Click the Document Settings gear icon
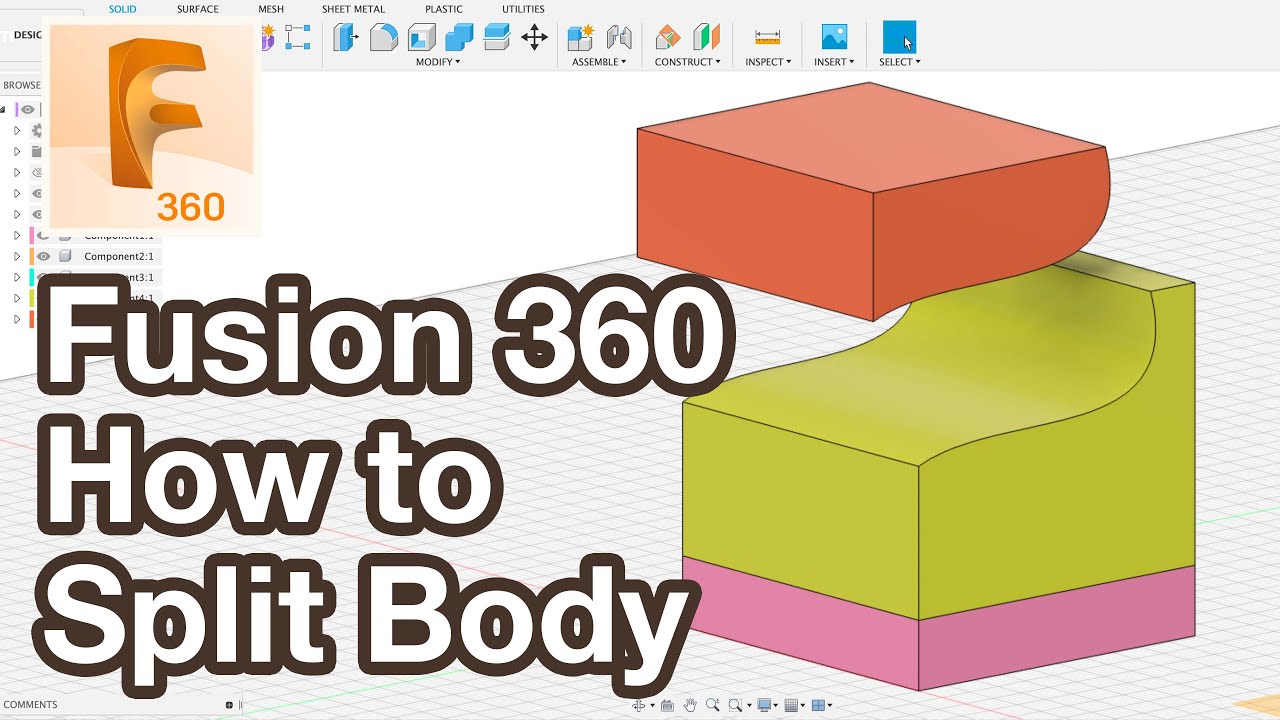 [38, 131]
